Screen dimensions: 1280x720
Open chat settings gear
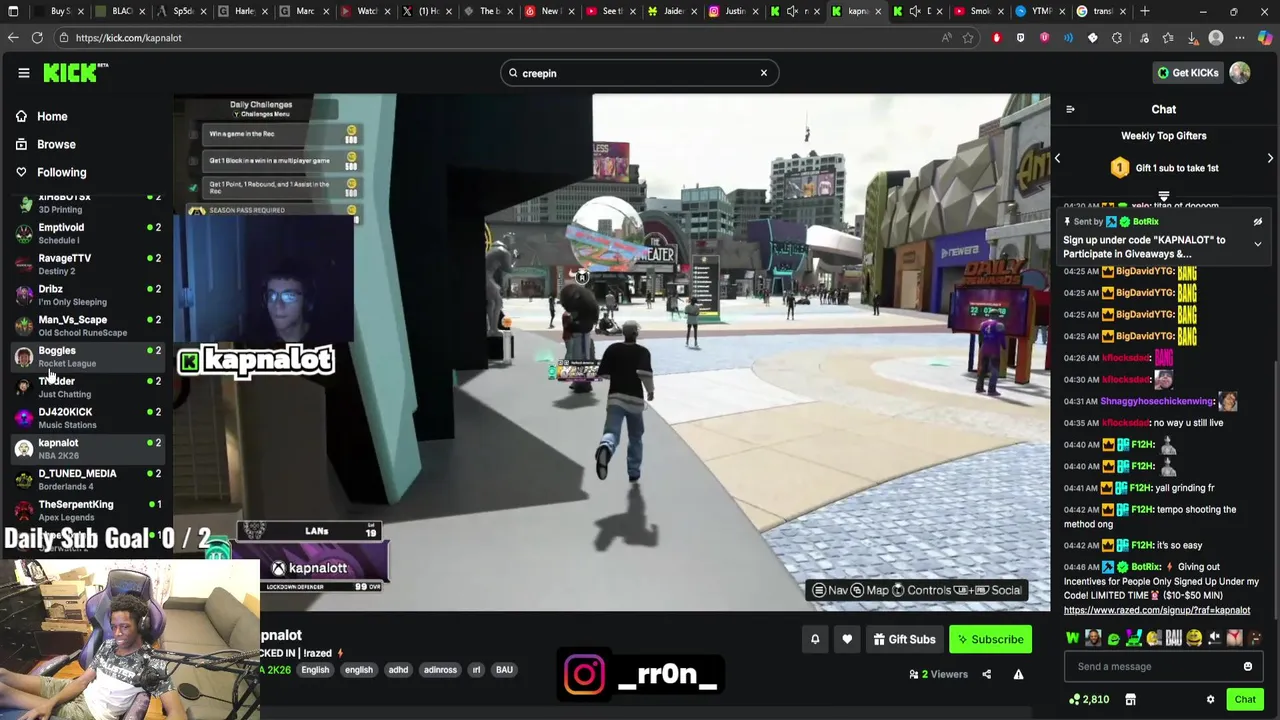[x=1210, y=699]
